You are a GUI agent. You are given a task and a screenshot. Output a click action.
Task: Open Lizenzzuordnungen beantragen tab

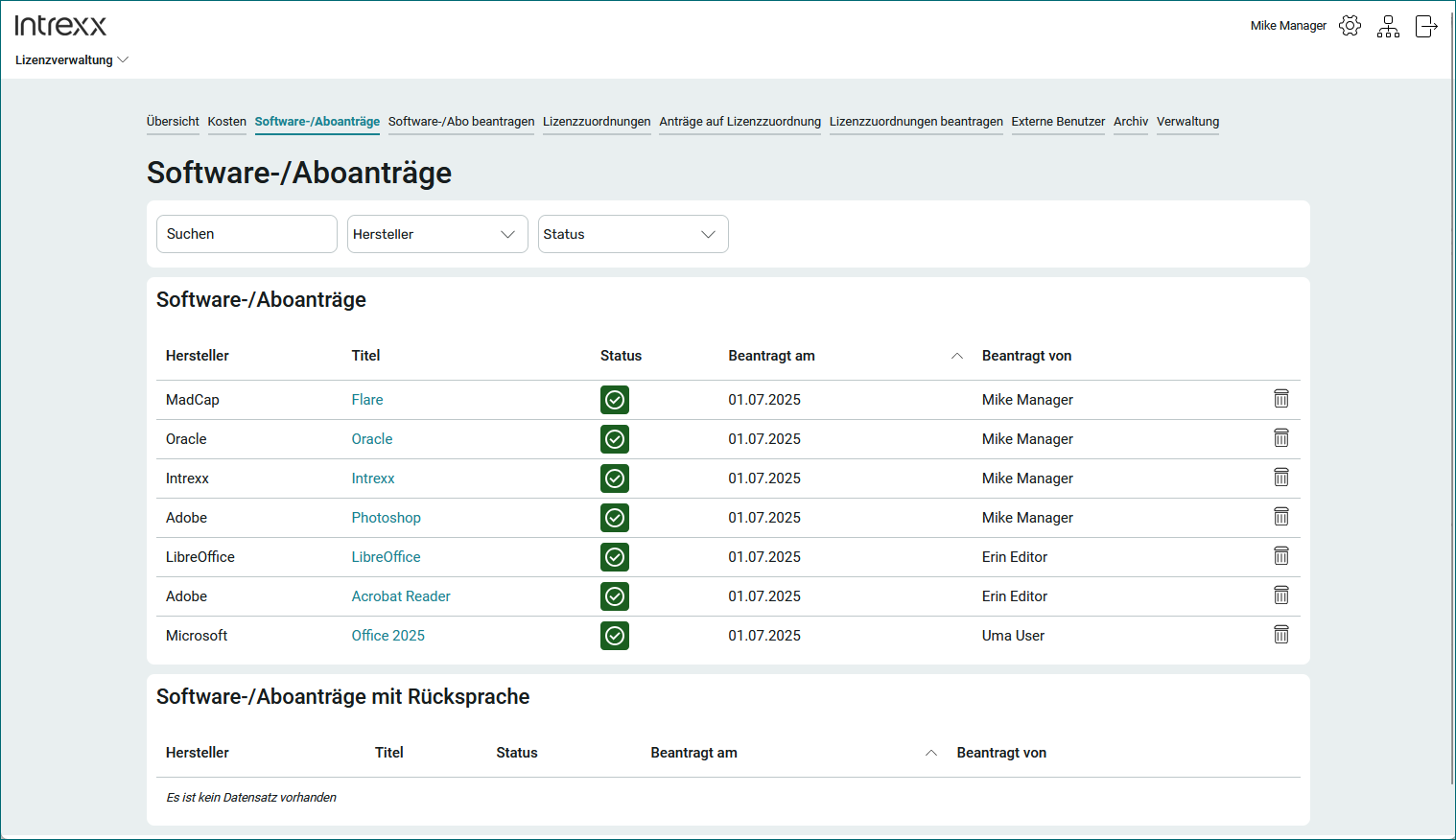(x=916, y=122)
